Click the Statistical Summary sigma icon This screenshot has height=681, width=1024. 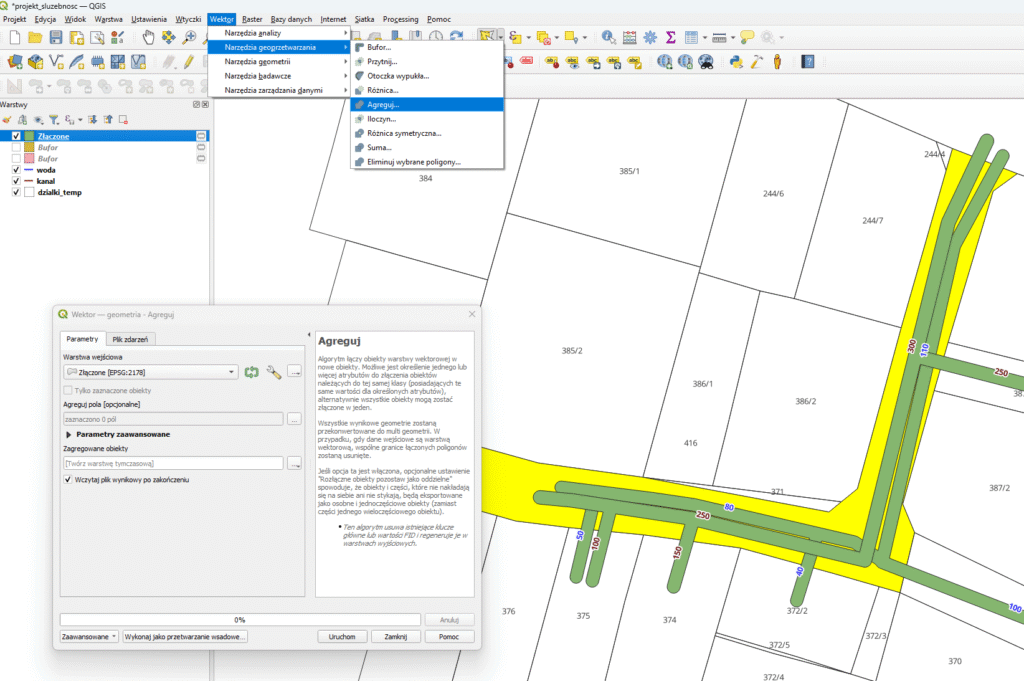(671, 38)
